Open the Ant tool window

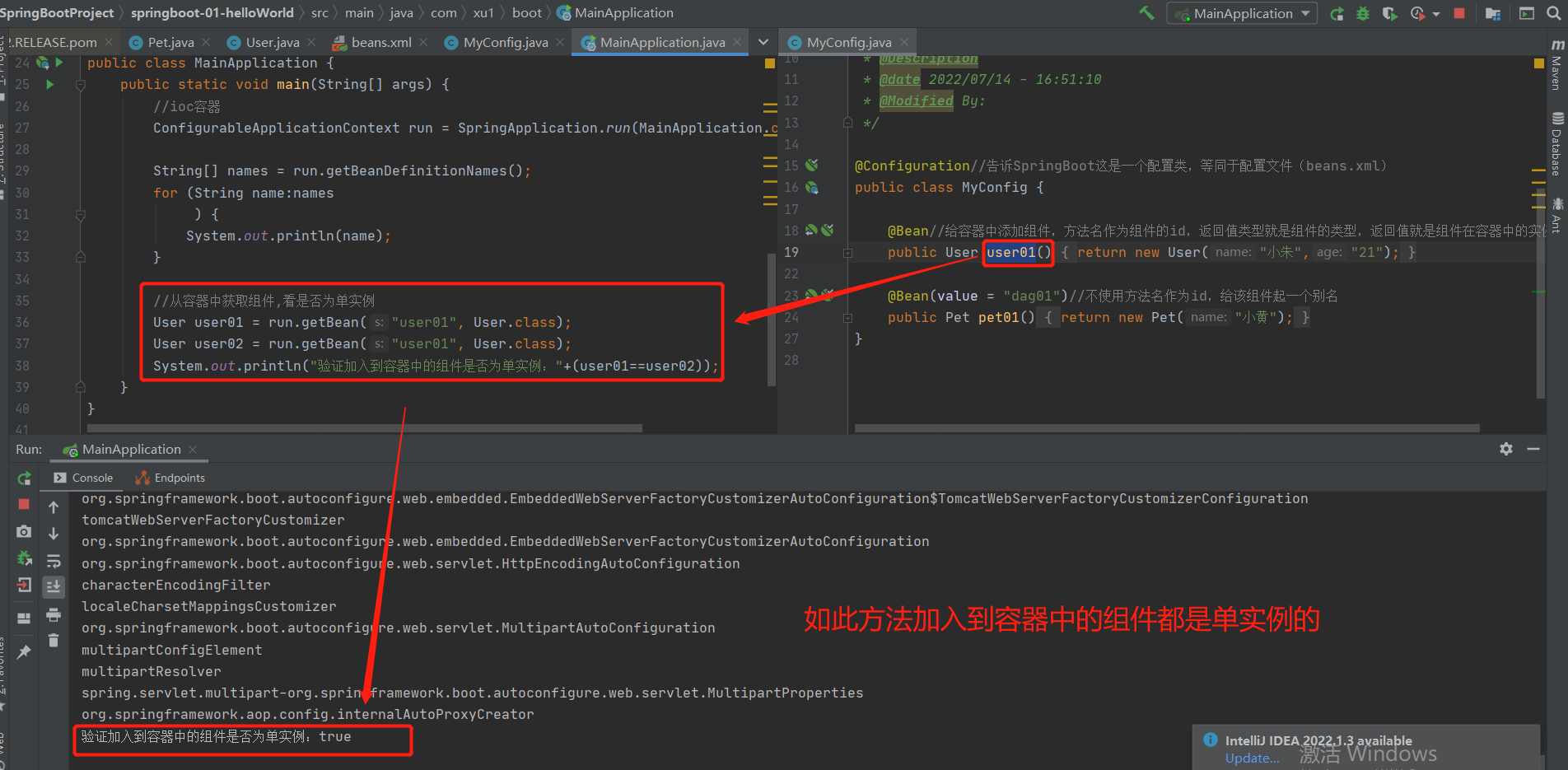coord(1557,214)
